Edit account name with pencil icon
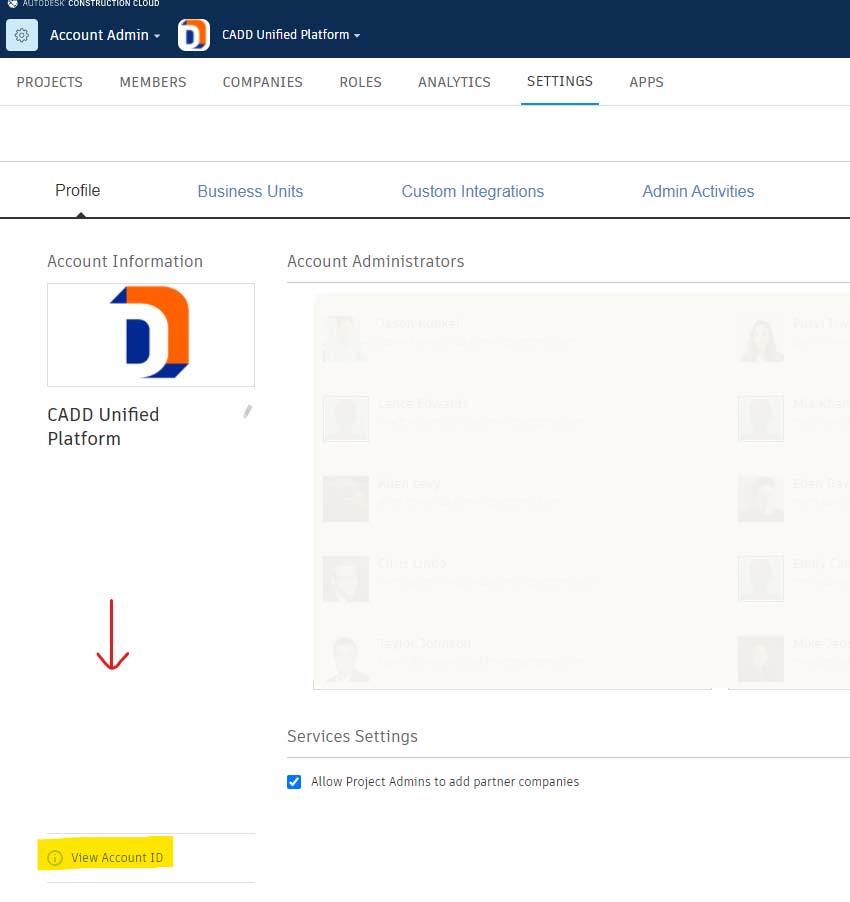Viewport: 850px width, 902px height. point(247,411)
